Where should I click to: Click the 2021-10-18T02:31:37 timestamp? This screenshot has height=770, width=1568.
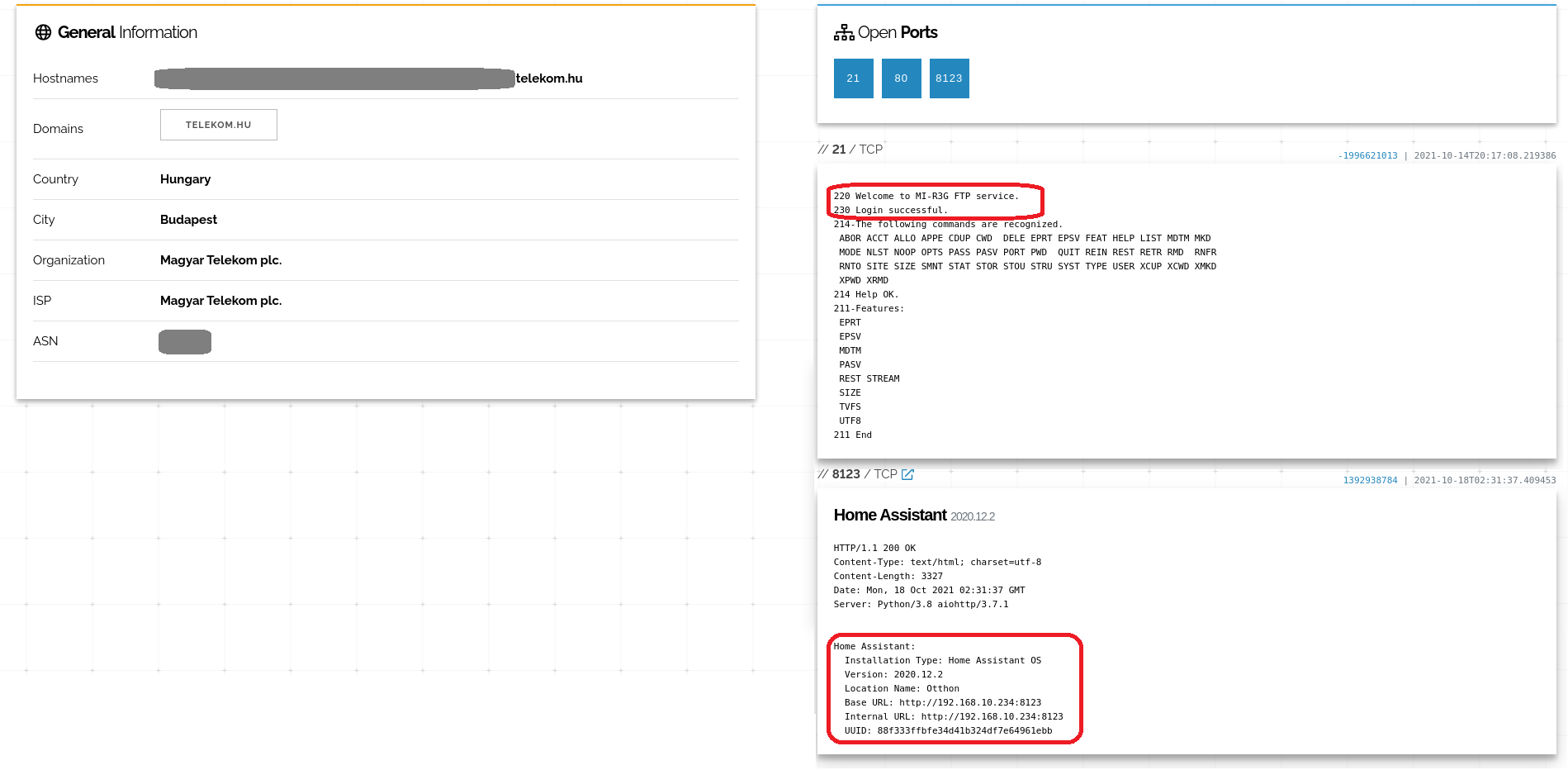coord(1485,480)
